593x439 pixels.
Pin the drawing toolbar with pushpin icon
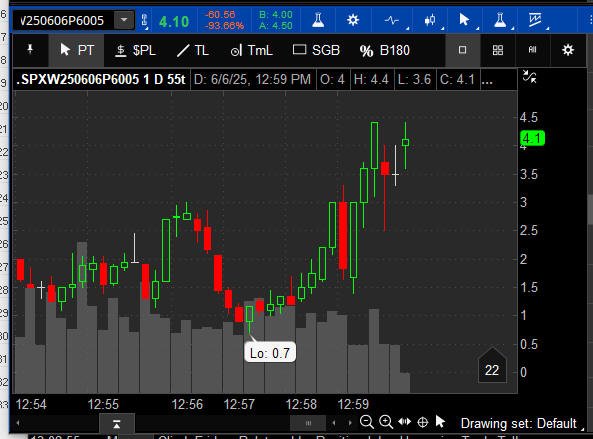[30, 50]
